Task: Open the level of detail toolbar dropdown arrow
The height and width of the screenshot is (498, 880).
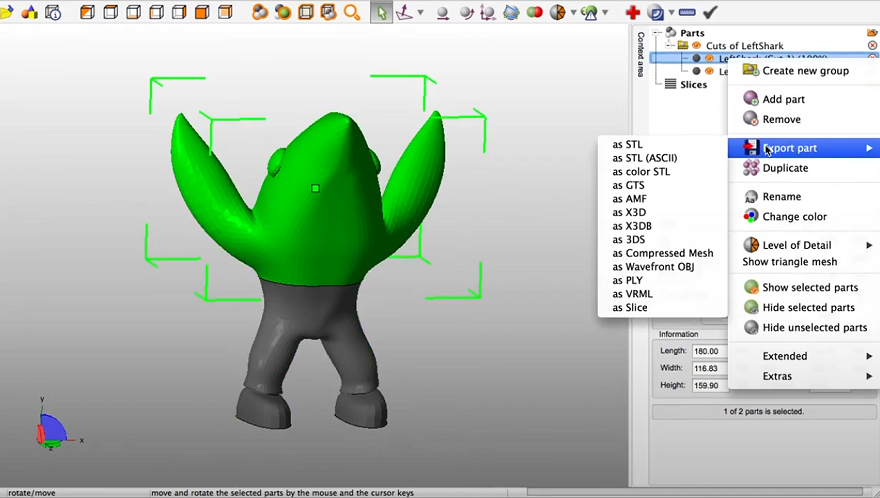Action: 573,12
